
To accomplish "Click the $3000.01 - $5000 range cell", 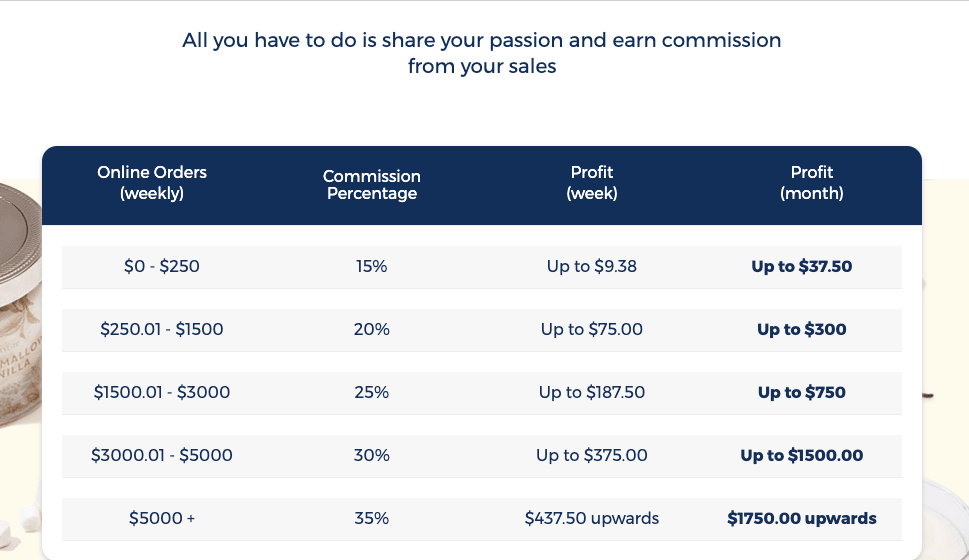I will [x=162, y=456].
